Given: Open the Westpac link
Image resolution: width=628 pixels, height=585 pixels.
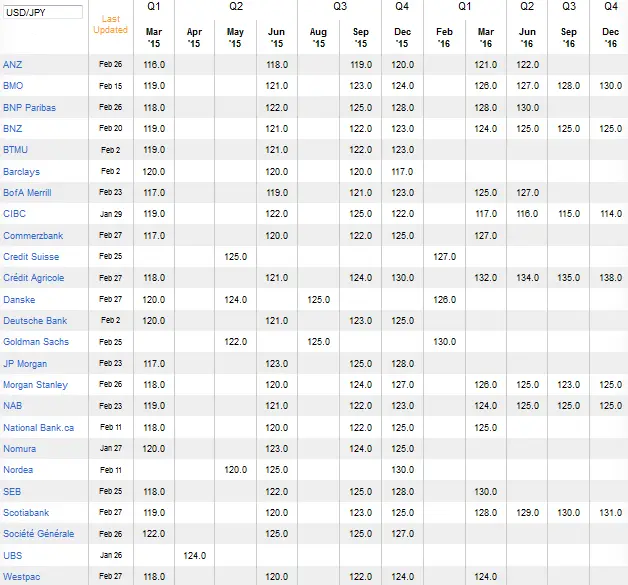Looking at the screenshot, I should [22, 577].
